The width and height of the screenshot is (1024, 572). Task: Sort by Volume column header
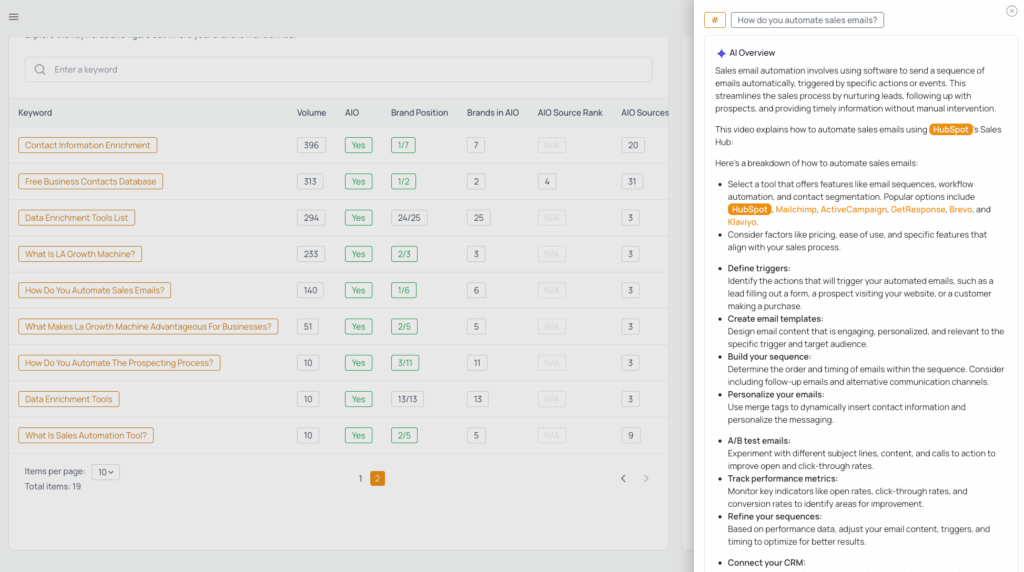pos(312,113)
